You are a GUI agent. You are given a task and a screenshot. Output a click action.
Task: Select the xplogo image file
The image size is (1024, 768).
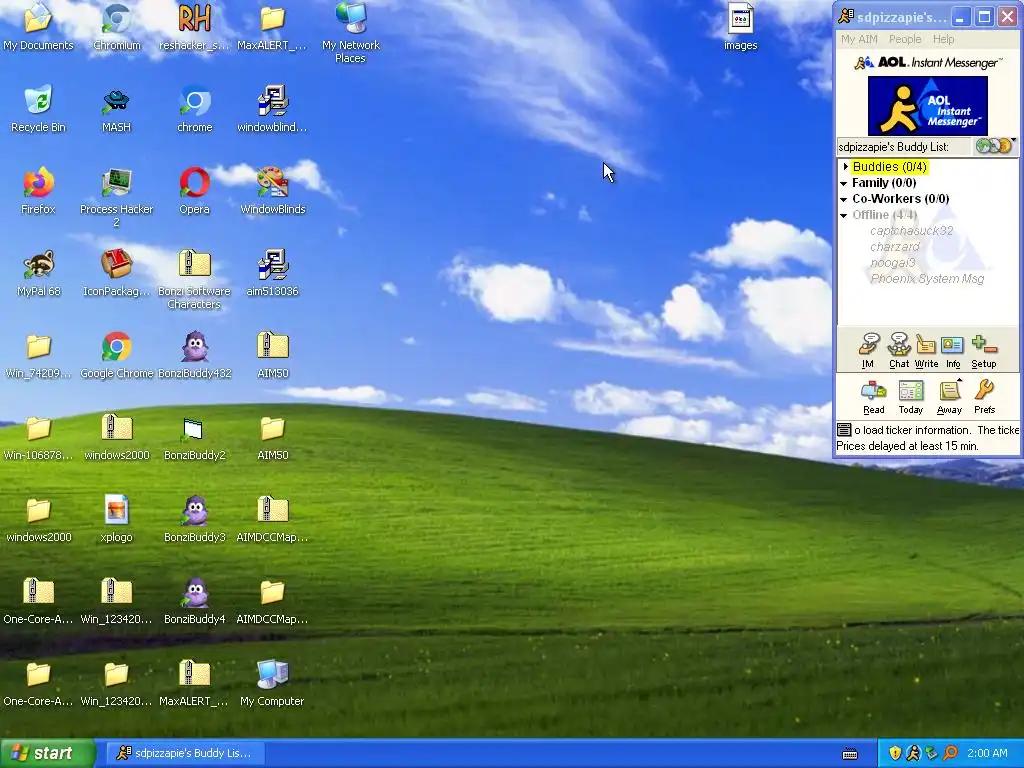(116, 520)
